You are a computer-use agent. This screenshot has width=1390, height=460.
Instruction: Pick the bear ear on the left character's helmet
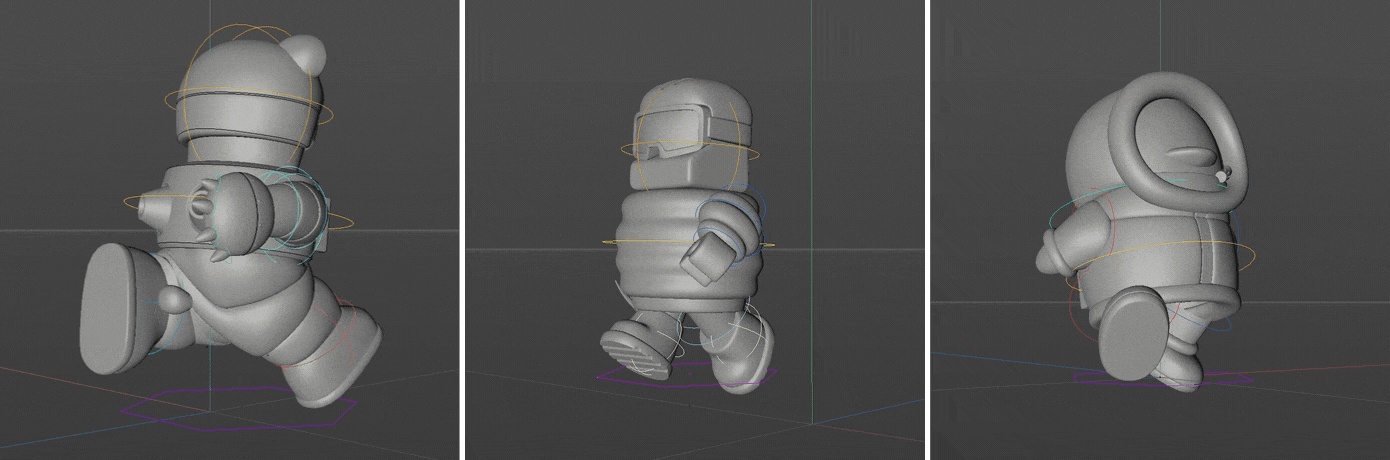(304, 54)
